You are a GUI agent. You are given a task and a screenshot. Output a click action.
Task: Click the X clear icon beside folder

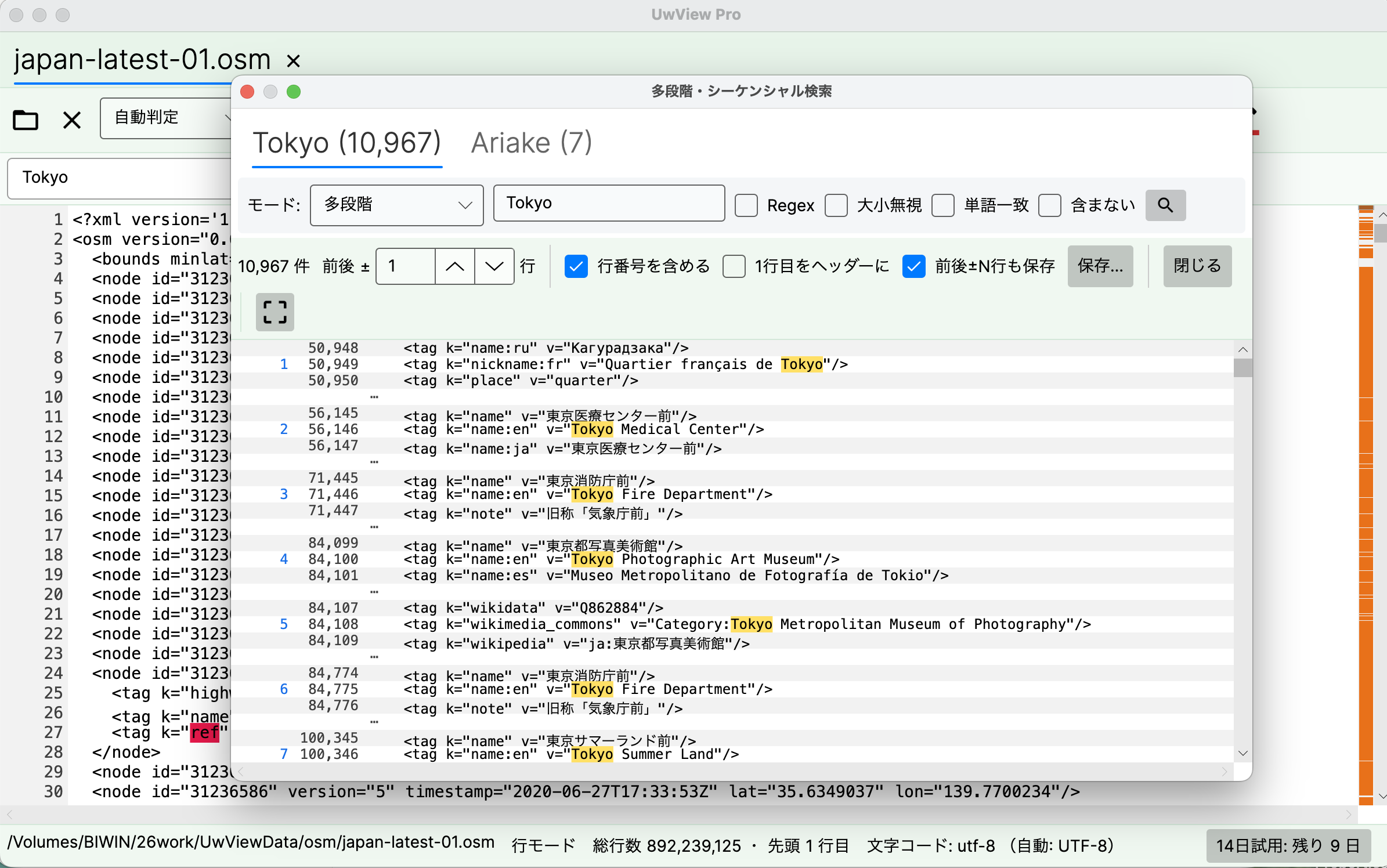[72, 120]
